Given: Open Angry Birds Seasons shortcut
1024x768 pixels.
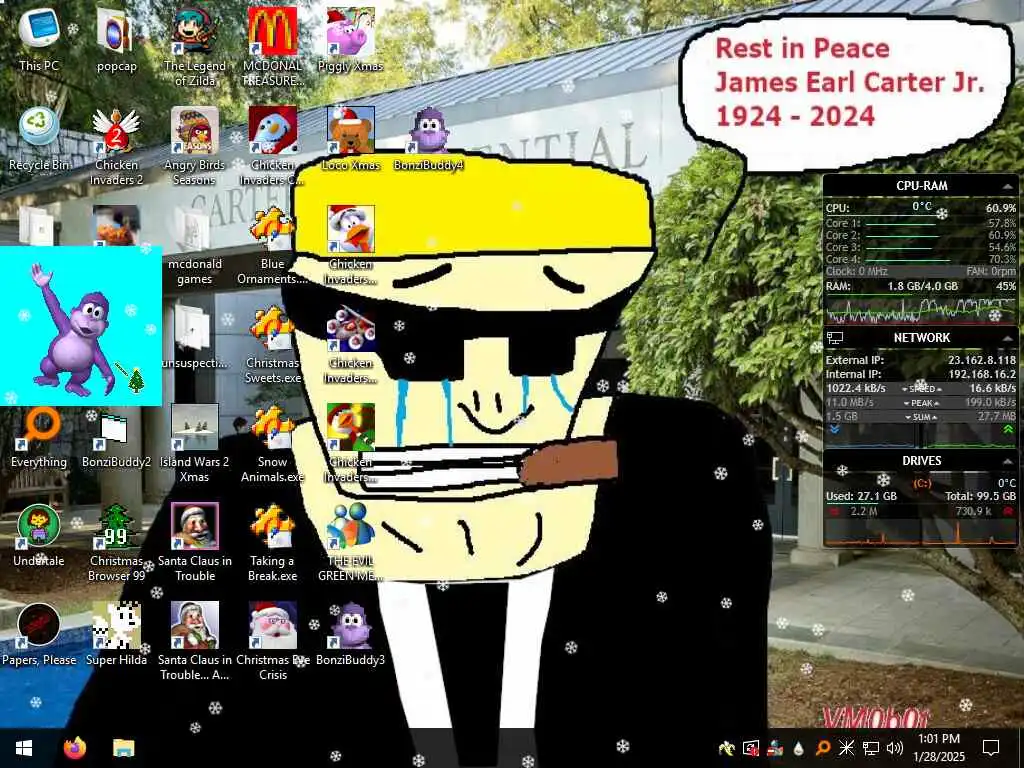Looking at the screenshot, I should pyautogui.click(x=195, y=146).
